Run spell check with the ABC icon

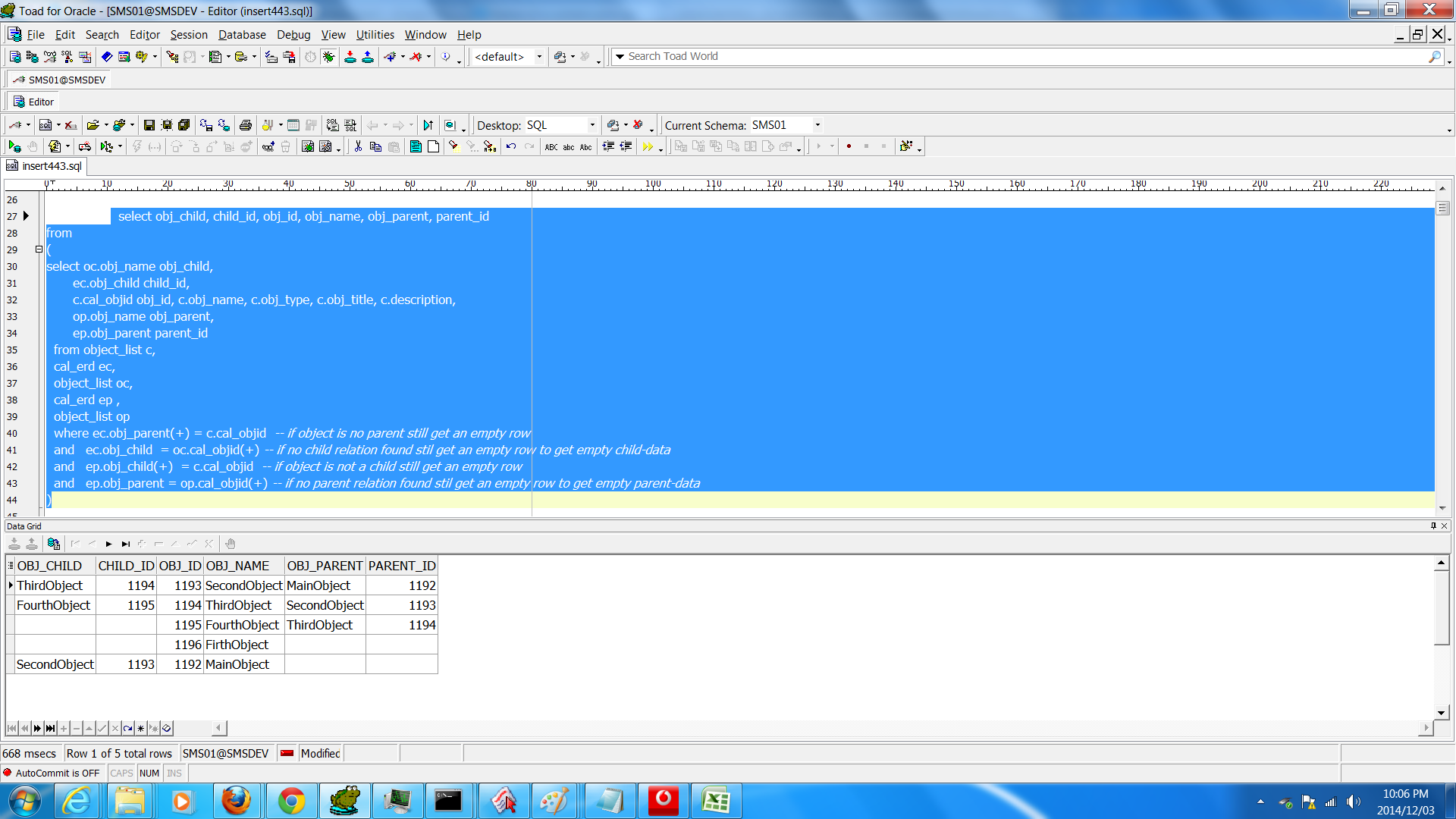click(x=553, y=146)
